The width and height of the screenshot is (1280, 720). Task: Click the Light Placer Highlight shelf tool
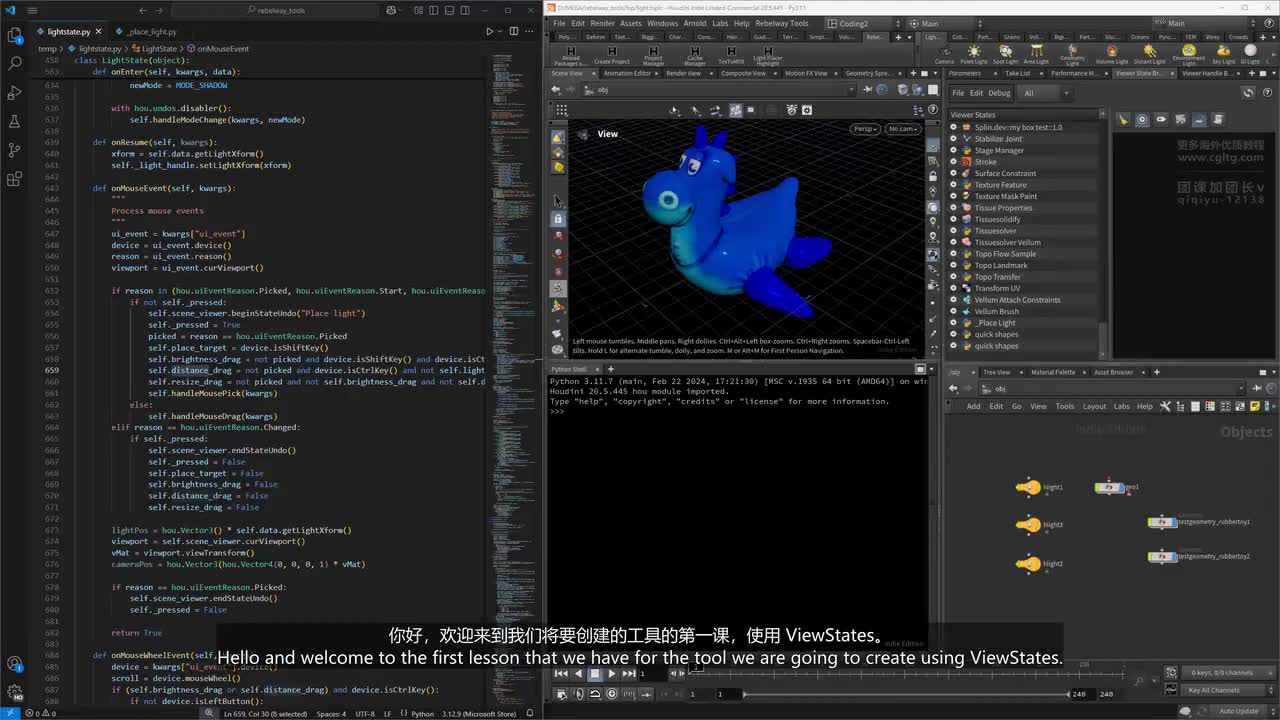pos(767,56)
